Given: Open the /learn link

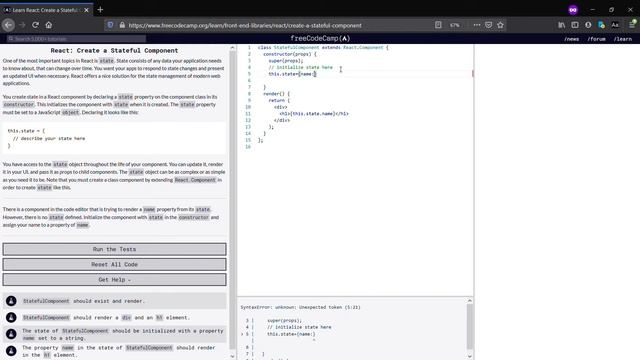Looking at the screenshot, I should click(x=622, y=39).
